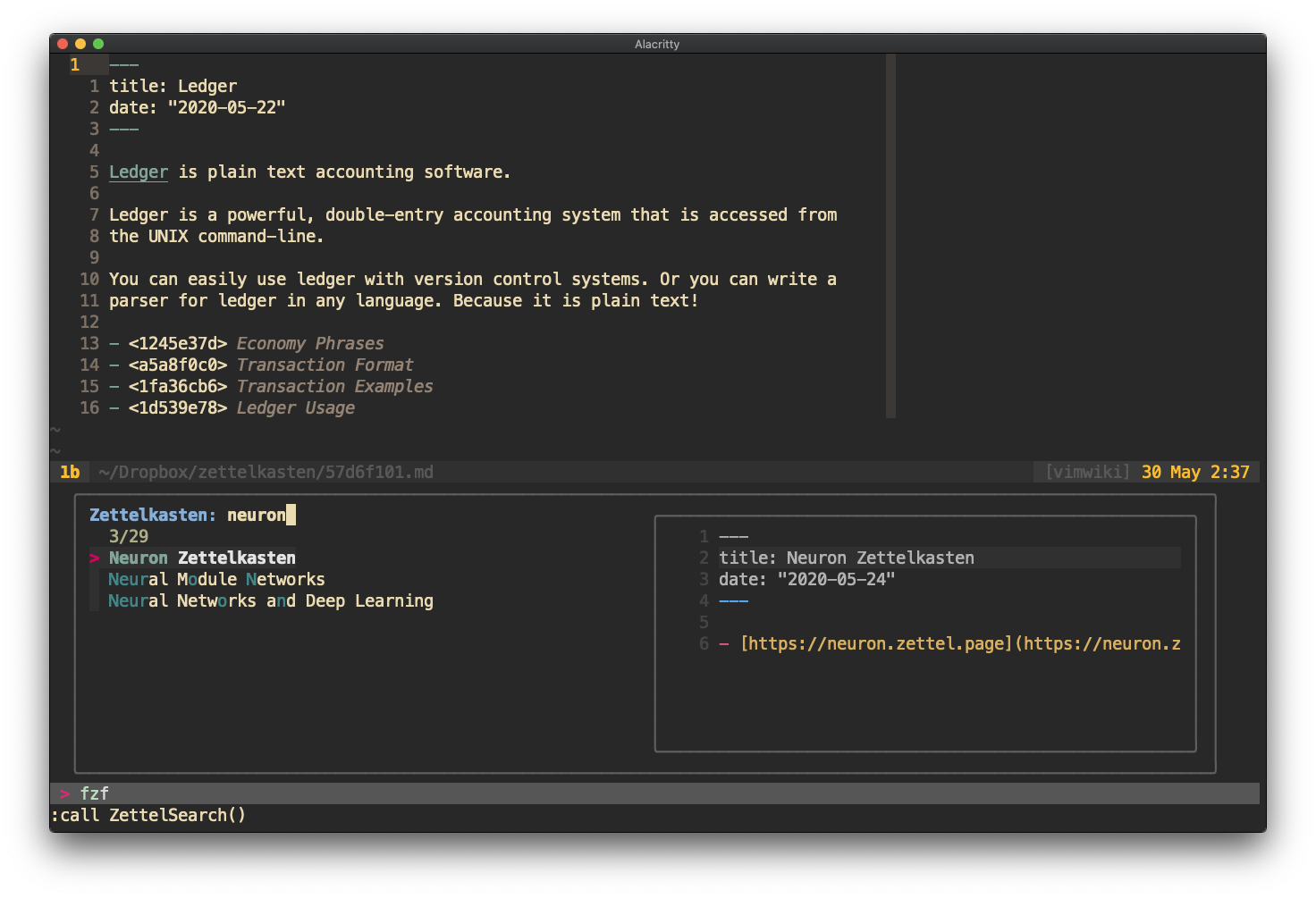Click line 7 about double-entry accounting system
1316x898 pixels.
tap(473, 215)
